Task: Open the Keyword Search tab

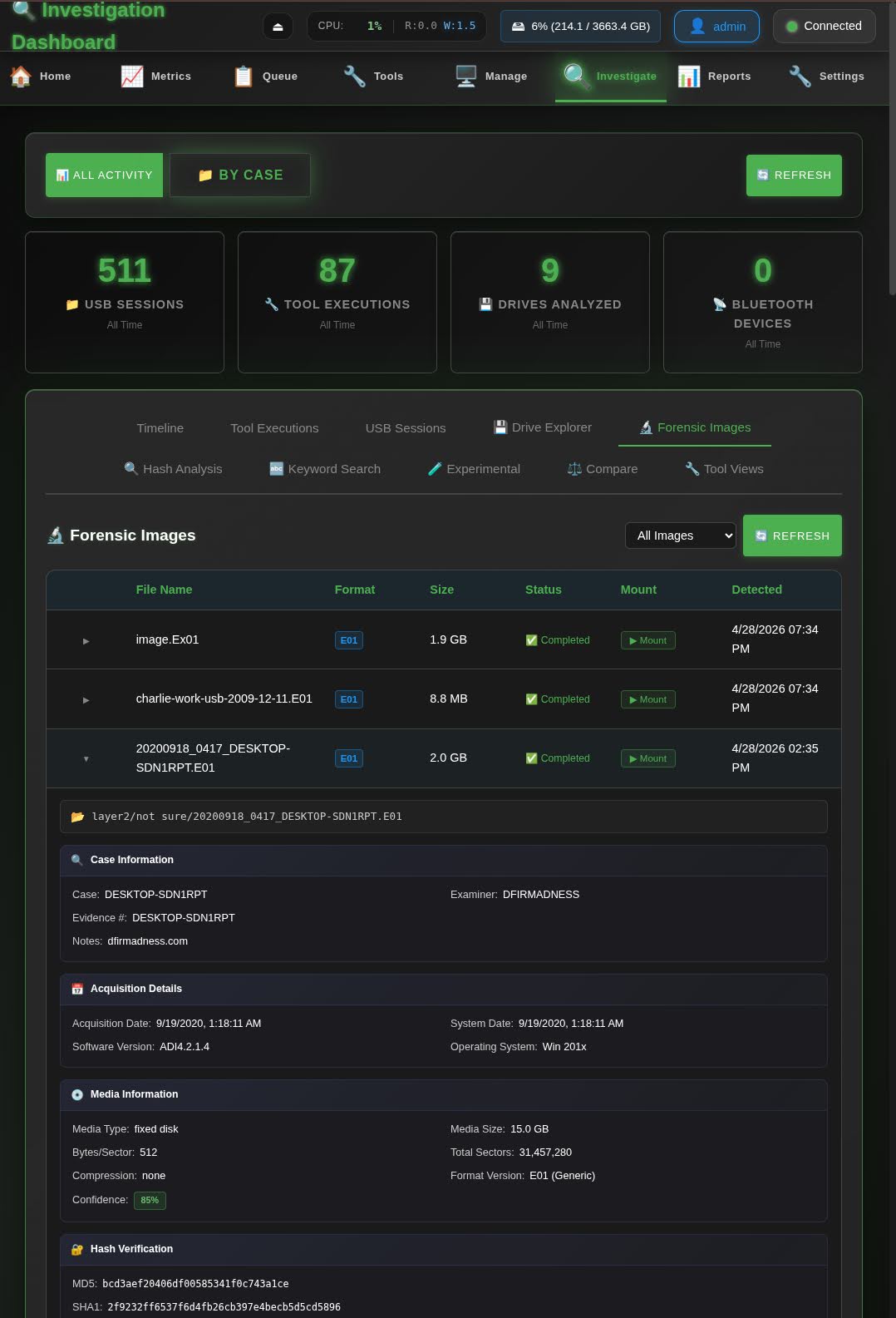Action: (x=325, y=469)
